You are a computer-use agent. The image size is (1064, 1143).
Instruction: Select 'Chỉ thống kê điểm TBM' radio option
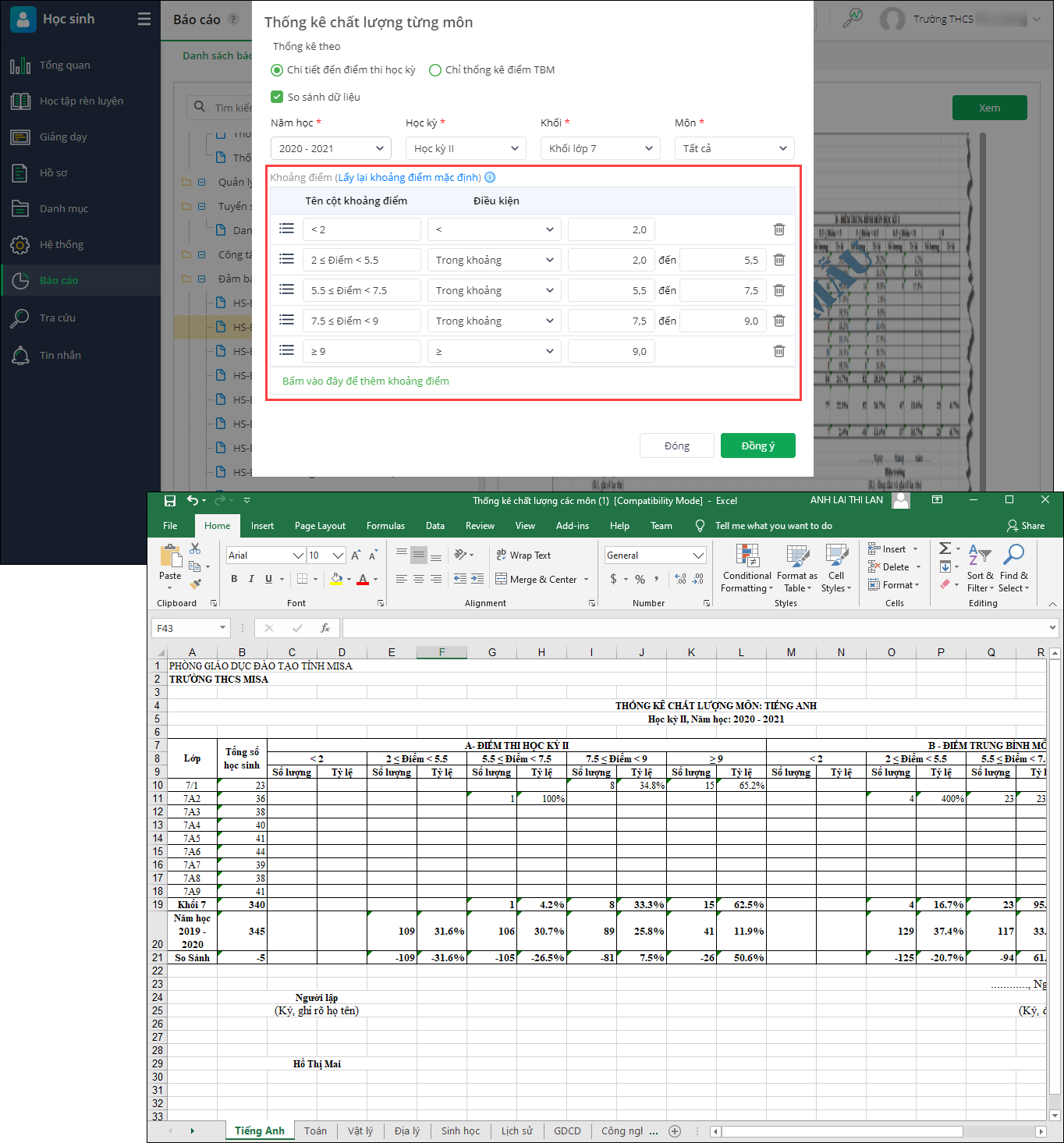click(435, 70)
